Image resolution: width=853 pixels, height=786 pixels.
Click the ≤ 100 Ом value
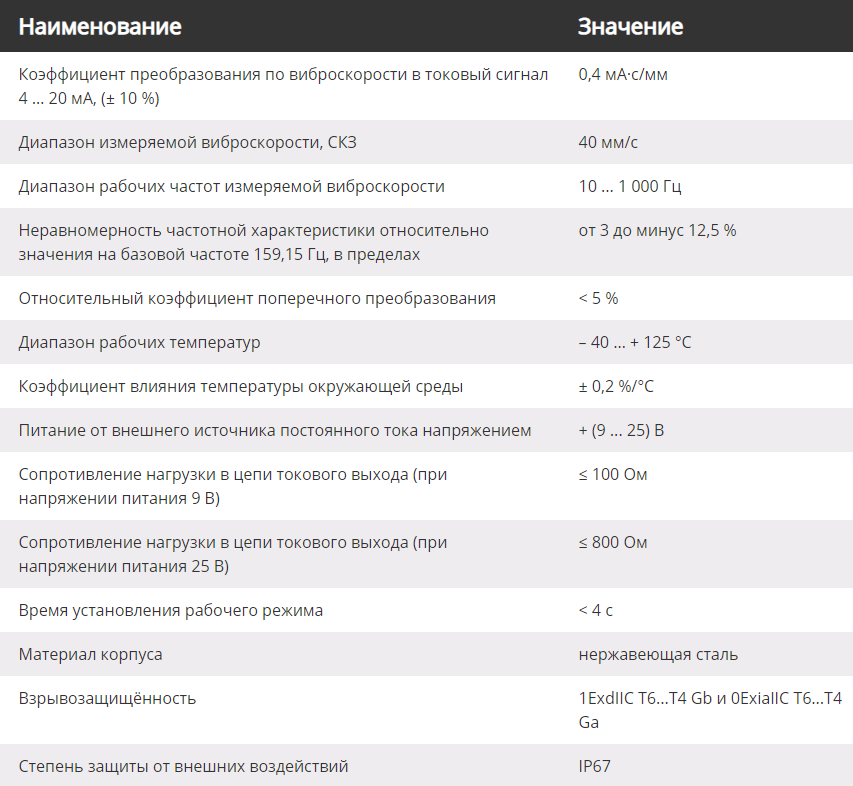(x=613, y=475)
